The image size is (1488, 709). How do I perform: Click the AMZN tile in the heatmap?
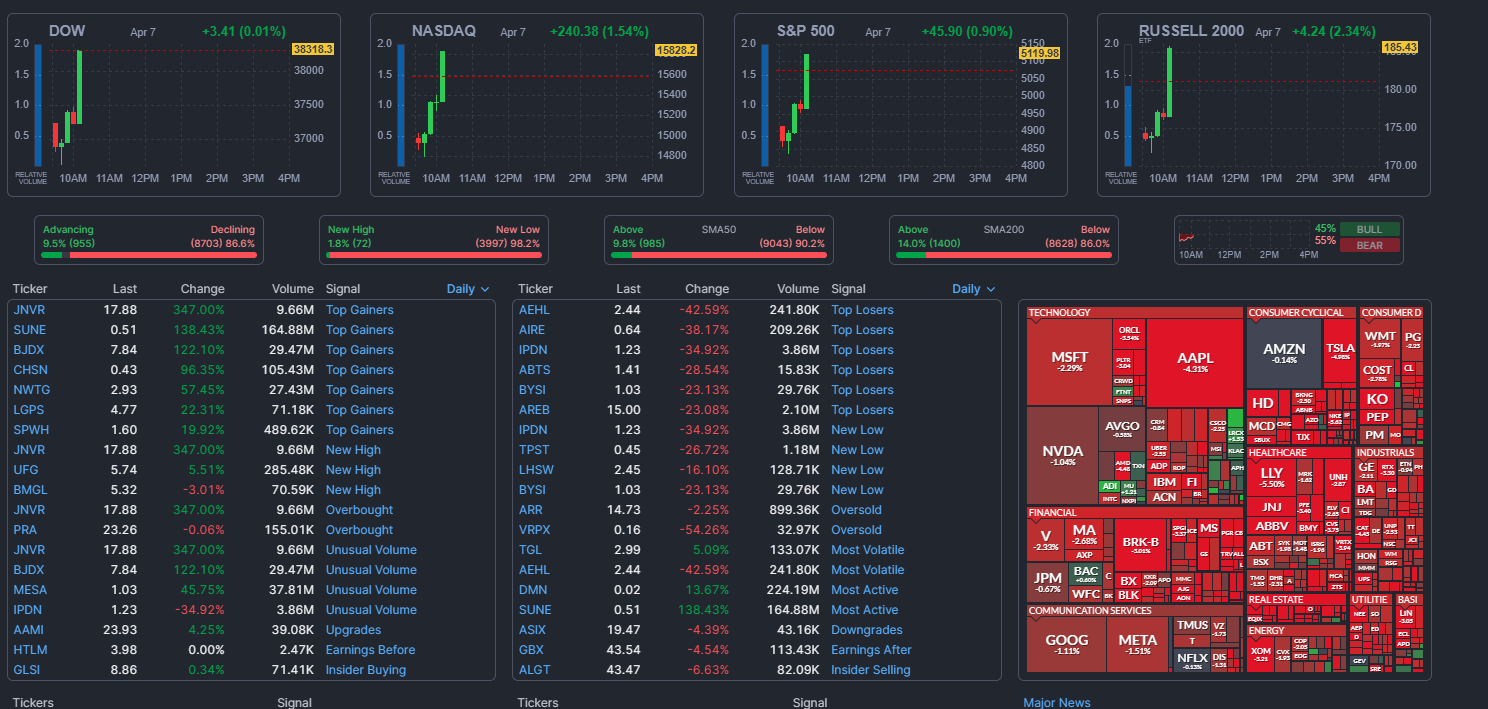(x=1284, y=353)
